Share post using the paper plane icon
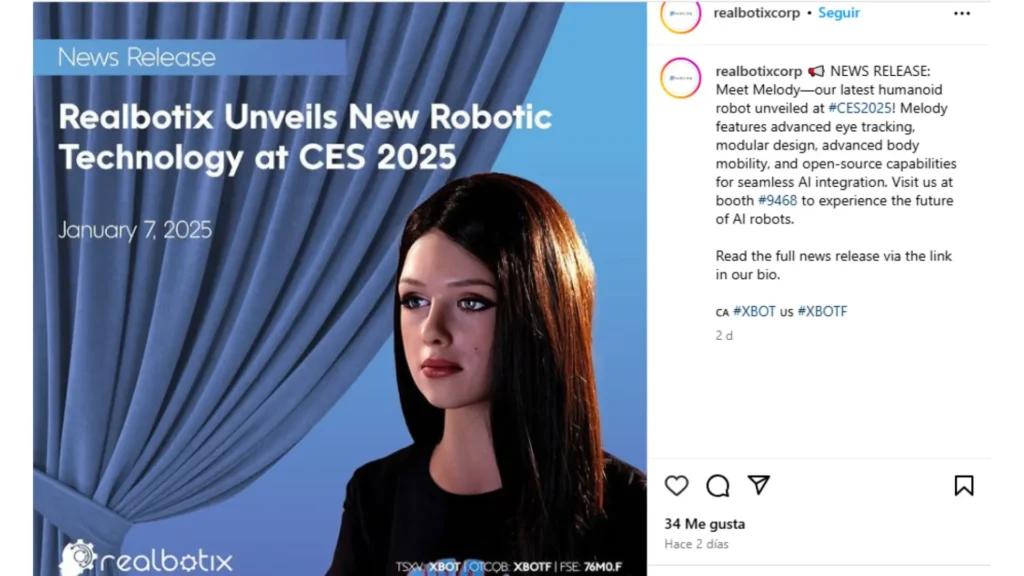 [758, 485]
